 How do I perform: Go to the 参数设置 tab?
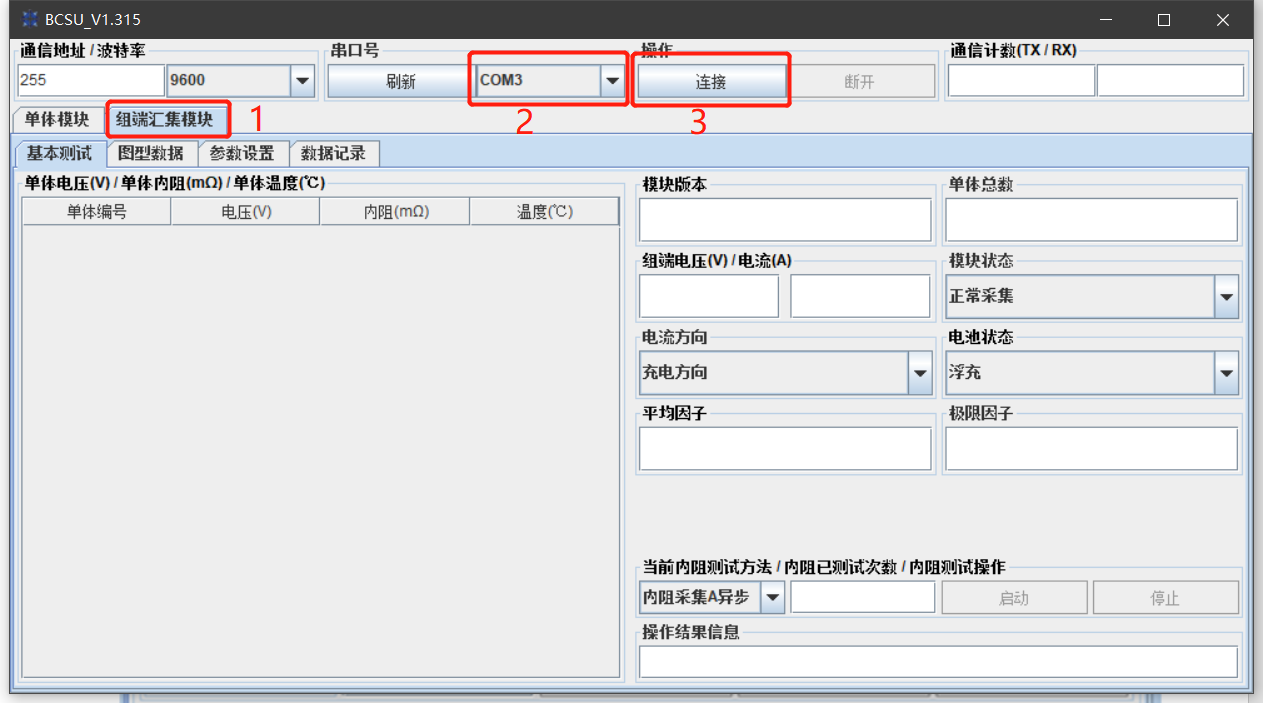click(242, 153)
